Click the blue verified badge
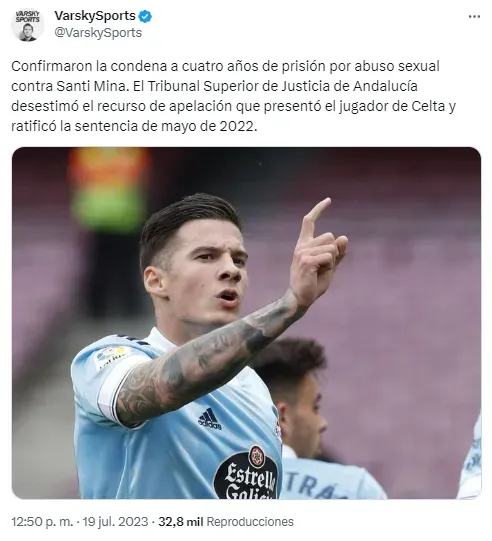 pos(145,16)
